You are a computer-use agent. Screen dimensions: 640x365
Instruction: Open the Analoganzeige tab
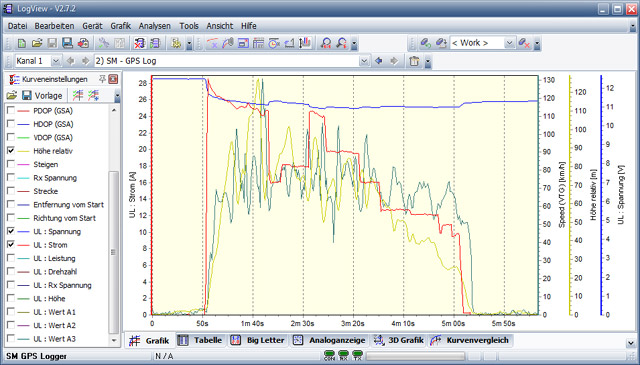pyautogui.click(x=329, y=340)
